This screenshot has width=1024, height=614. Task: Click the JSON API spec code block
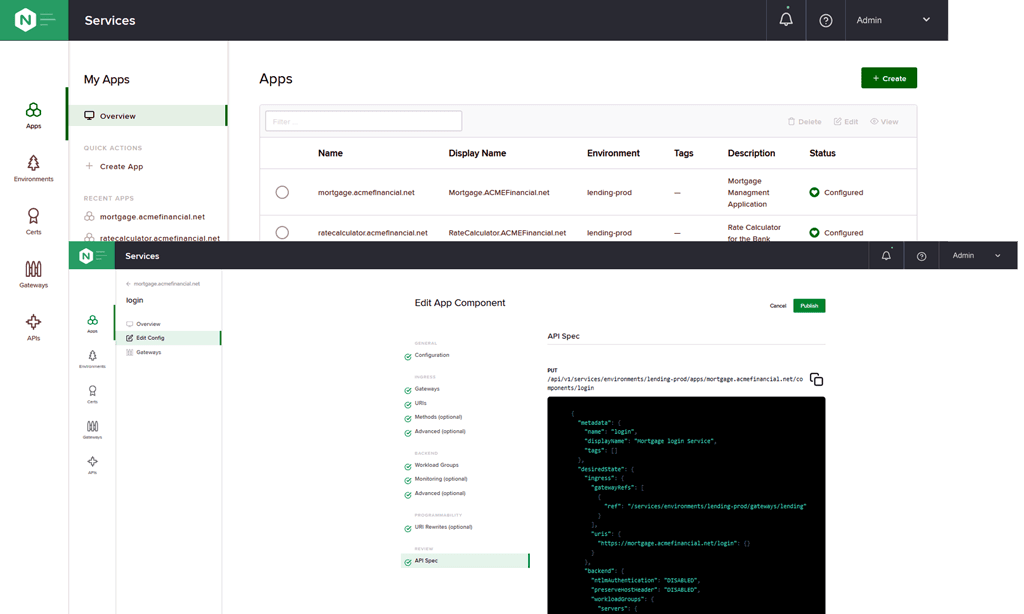click(x=686, y=505)
